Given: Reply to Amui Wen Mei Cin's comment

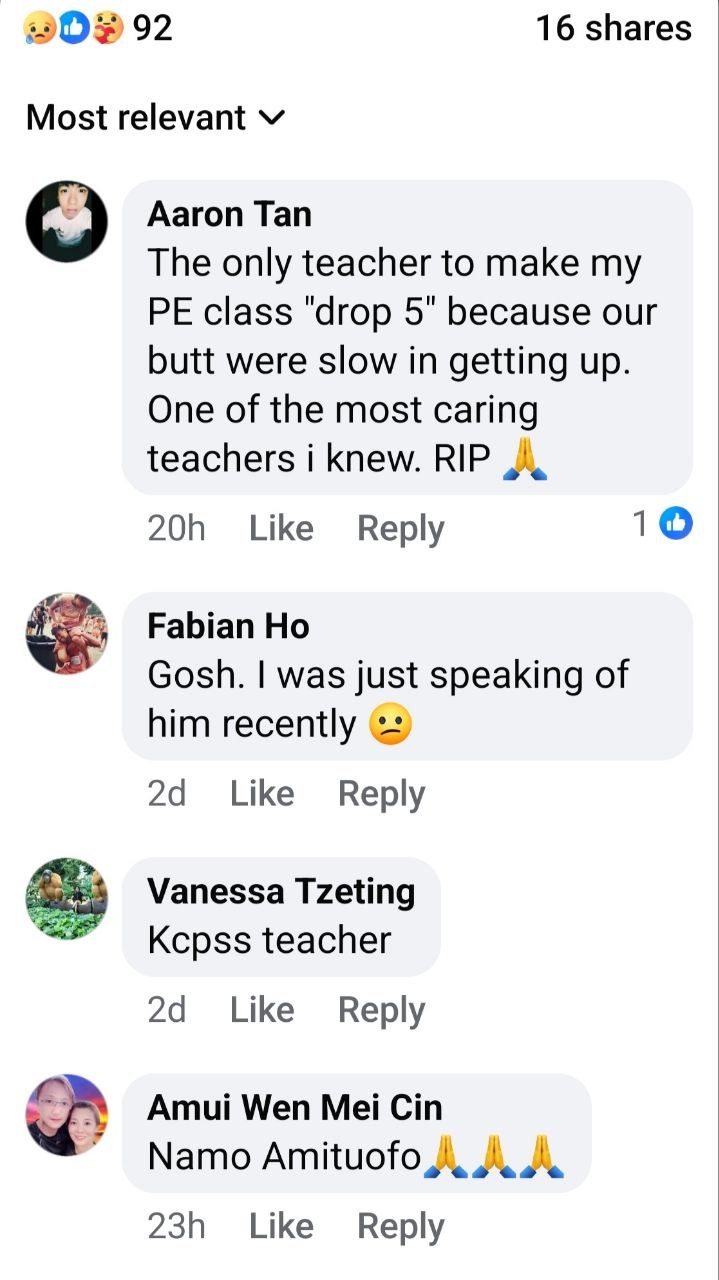Looking at the screenshot, I should pyautogui.click(x=400, y=1226).
